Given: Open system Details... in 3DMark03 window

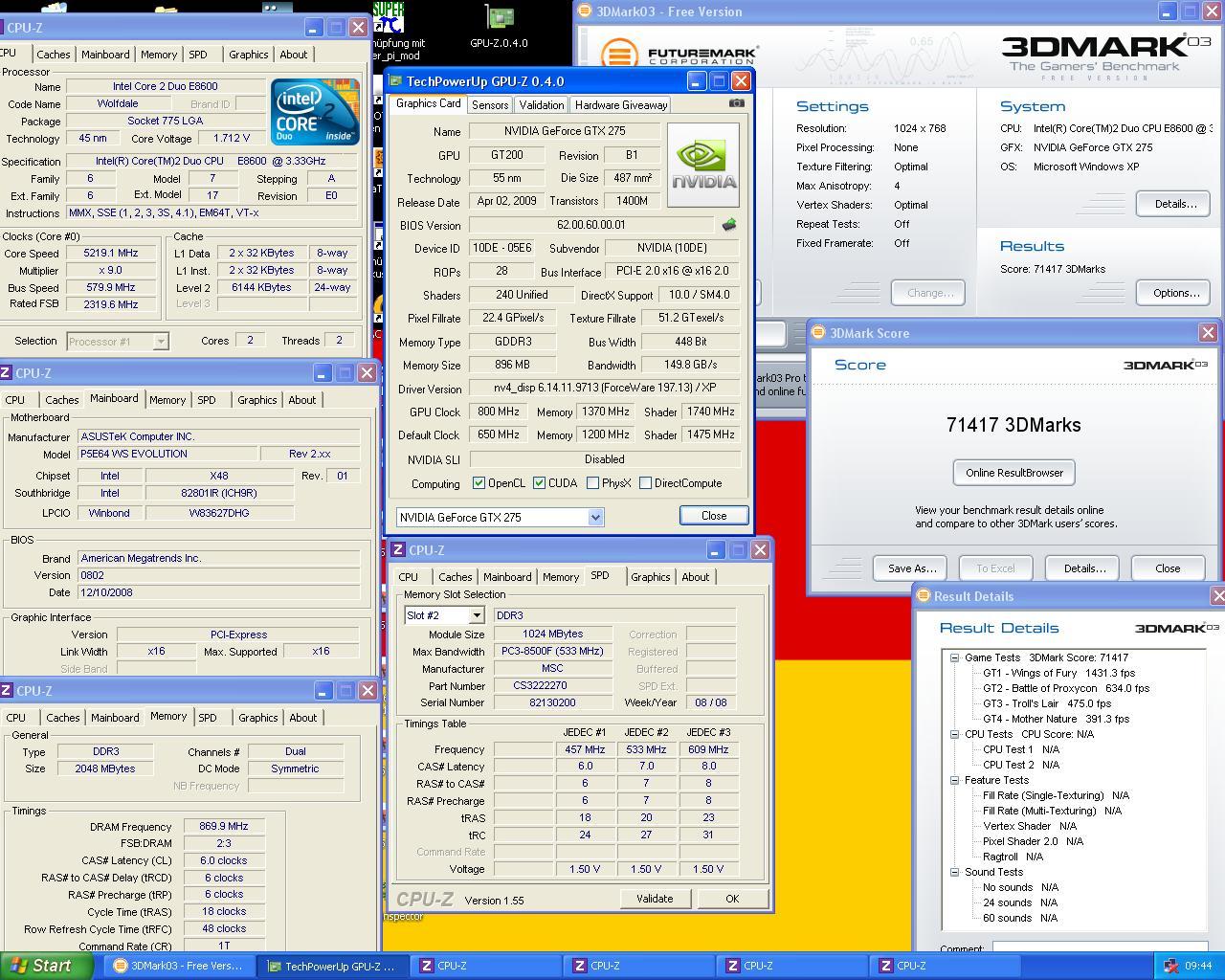Looking at the screenshot, I should [x=1175, y=204].
